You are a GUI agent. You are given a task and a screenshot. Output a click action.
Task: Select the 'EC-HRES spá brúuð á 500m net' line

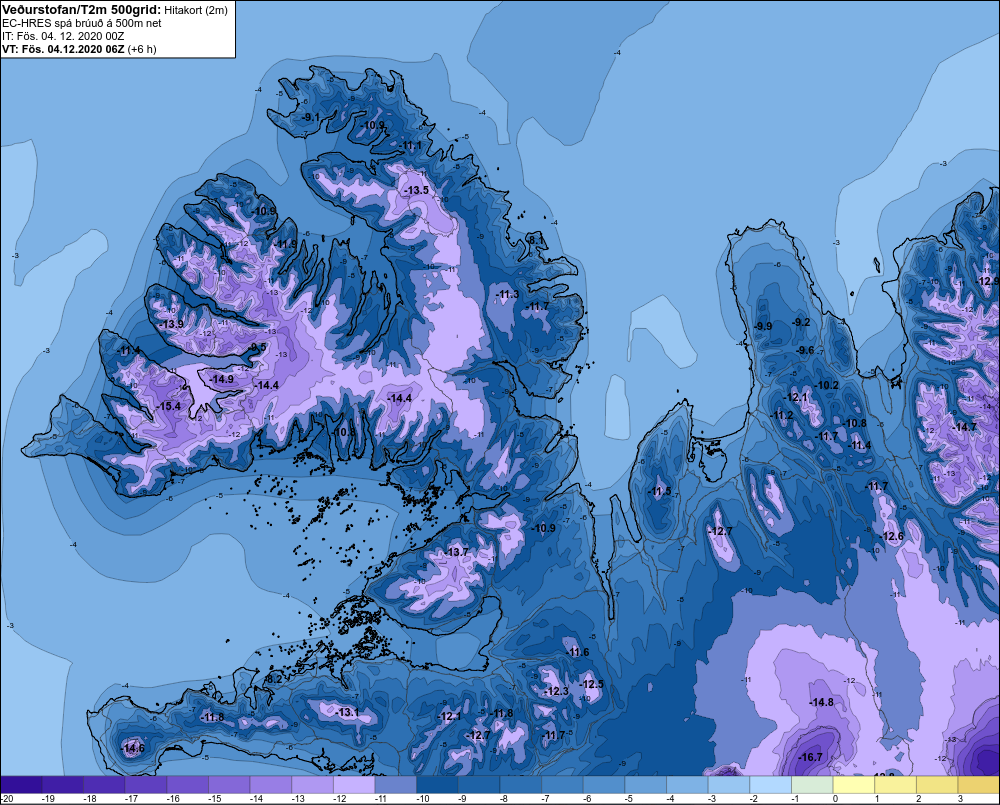click(82, 23)
